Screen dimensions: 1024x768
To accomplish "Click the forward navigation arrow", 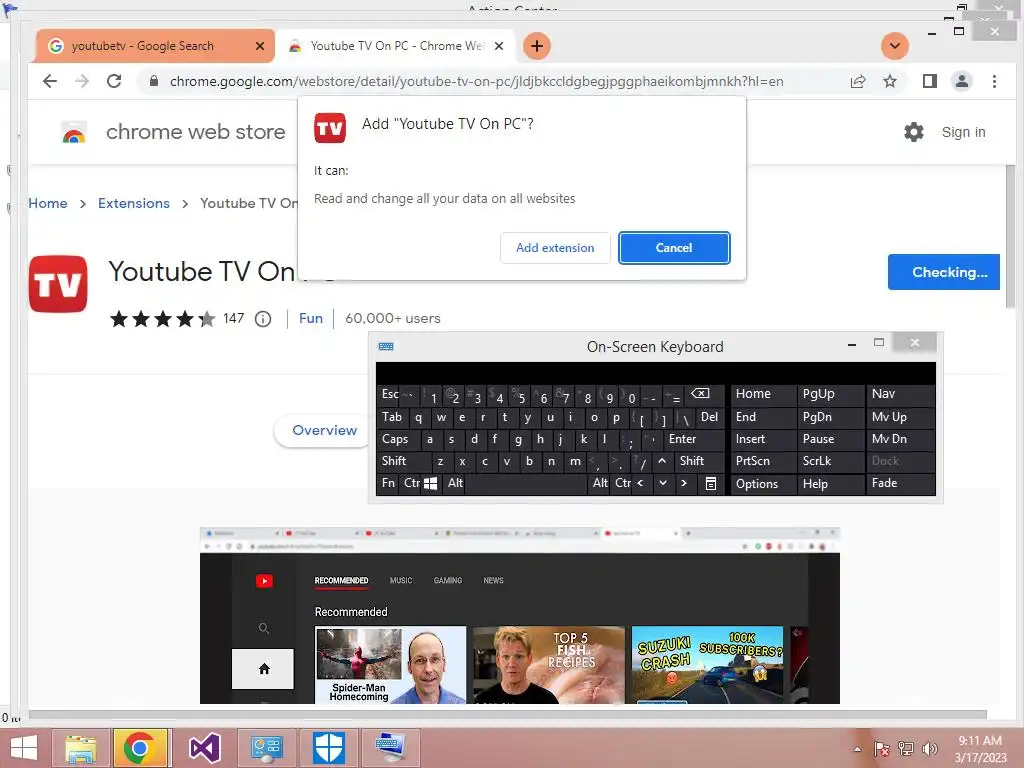I will tap(82, 81).
